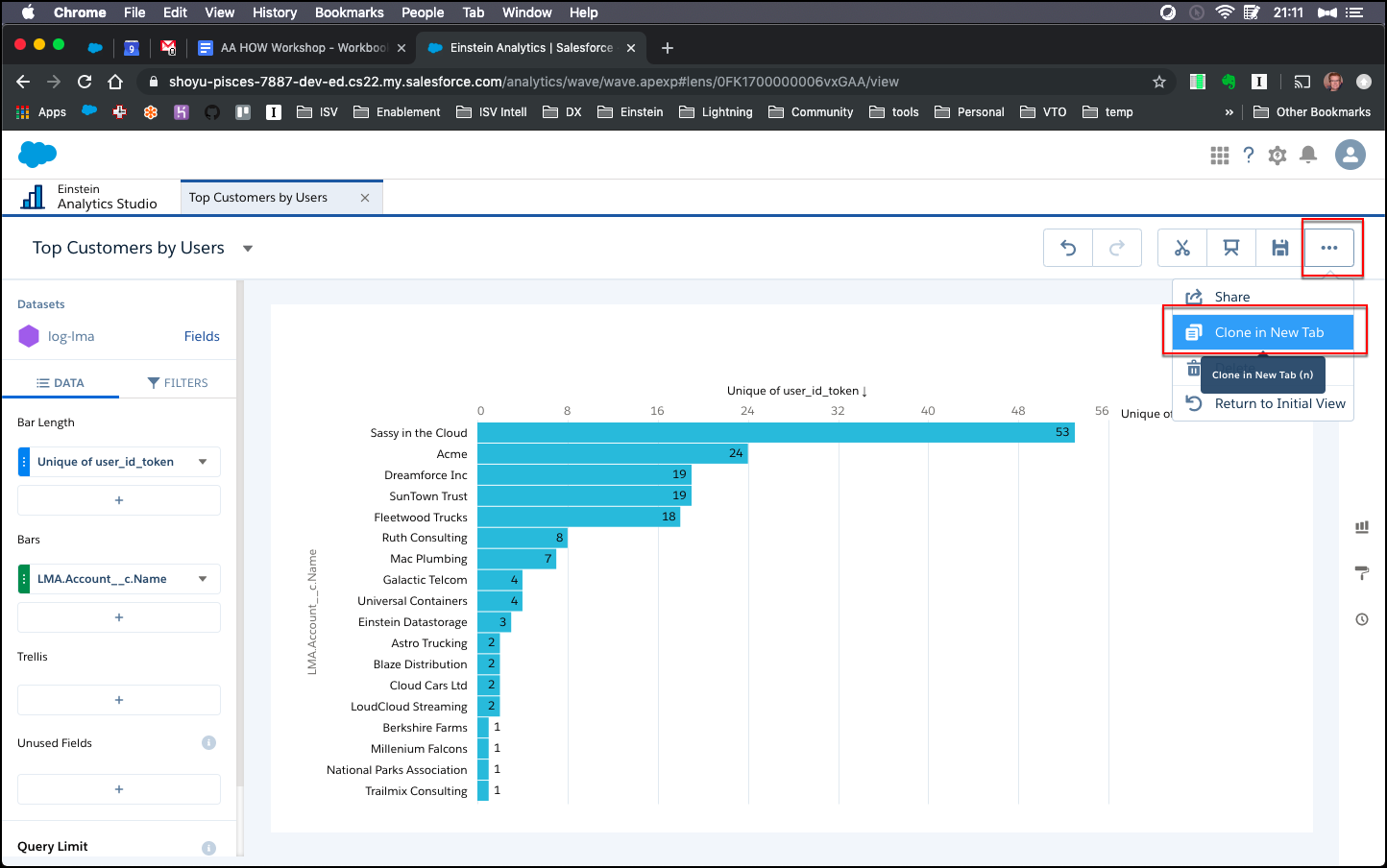Select Share from the menu

(x=1263, y=297)
